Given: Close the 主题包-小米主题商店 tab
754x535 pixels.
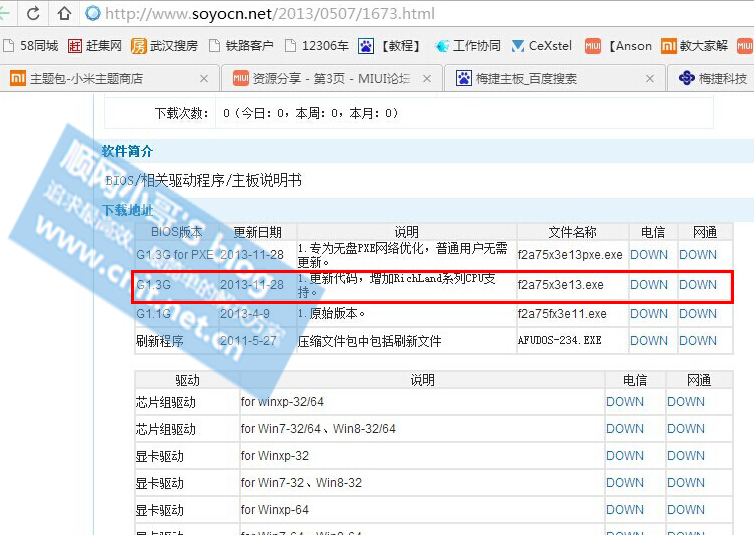Looking at the screenshot, I should (x=203, y=78).
